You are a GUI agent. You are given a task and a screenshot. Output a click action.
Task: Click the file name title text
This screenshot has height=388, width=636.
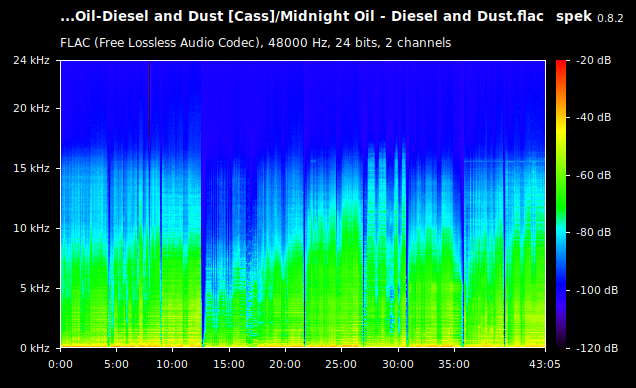click(x=302, y=17)
